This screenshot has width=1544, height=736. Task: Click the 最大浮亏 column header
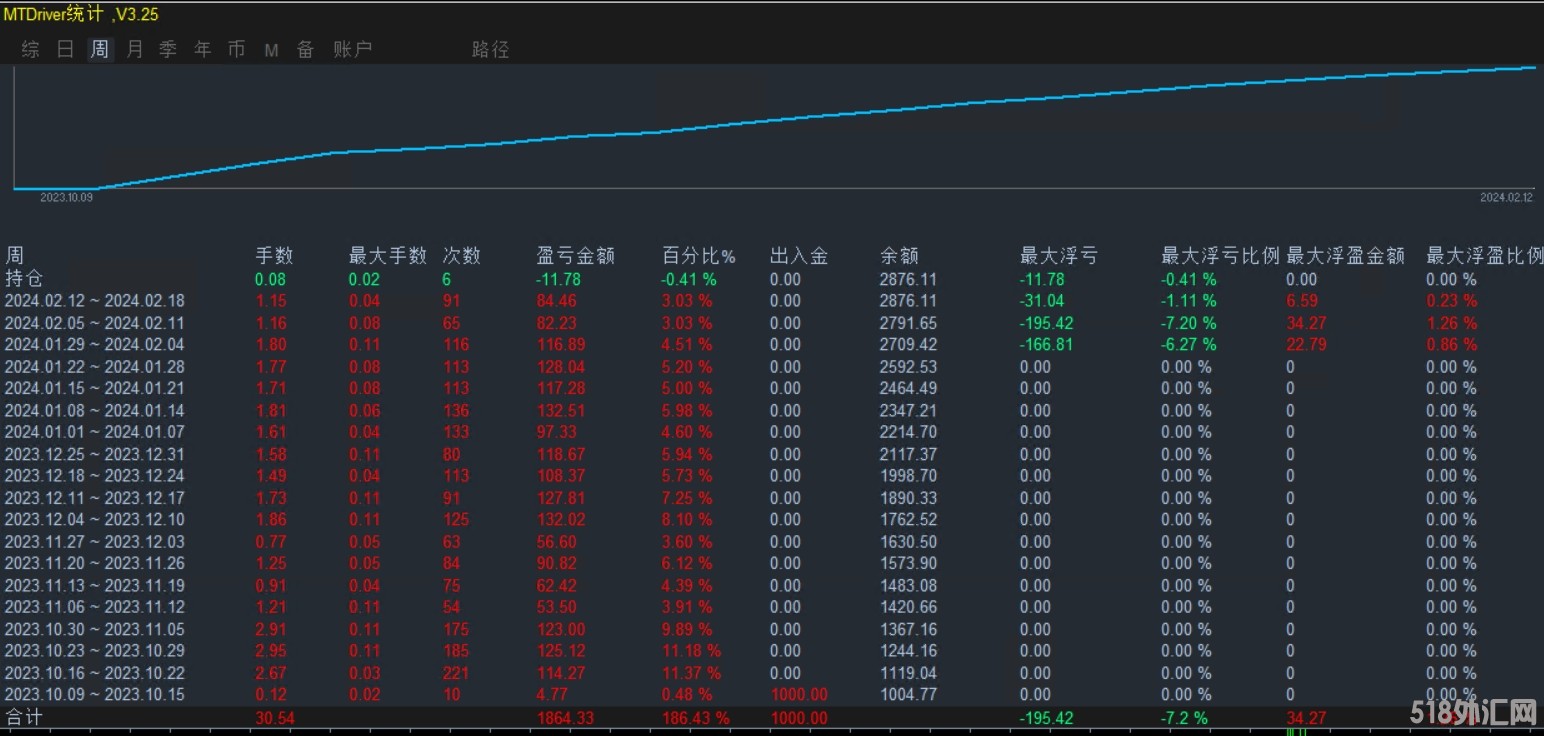pyautogui.click(x=1058, y=256)
